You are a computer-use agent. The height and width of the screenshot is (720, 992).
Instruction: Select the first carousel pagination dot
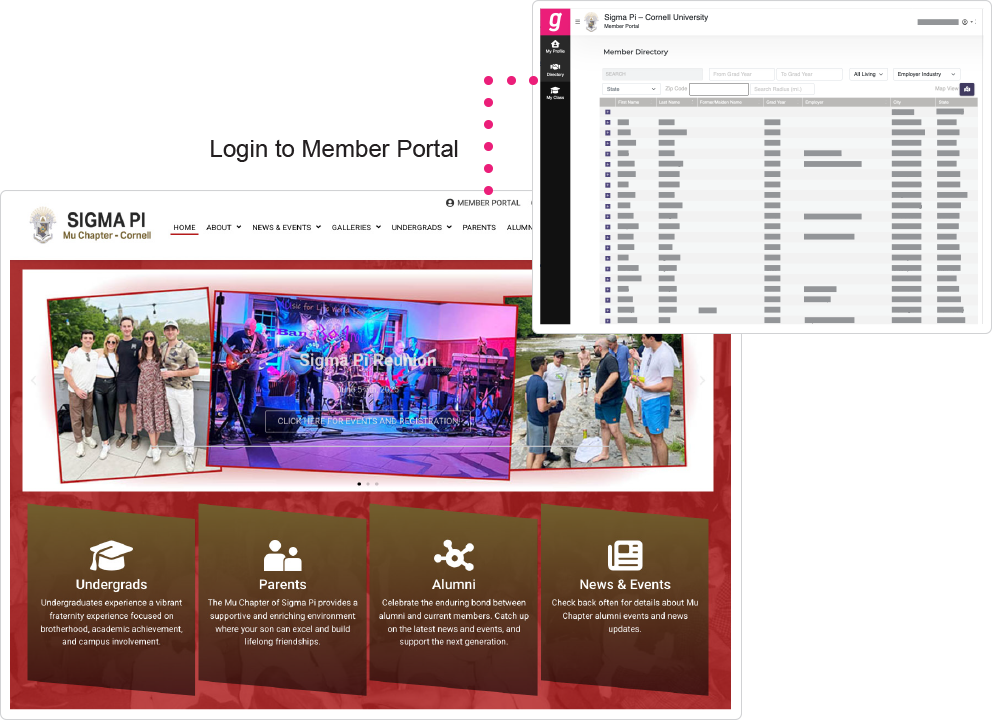point(359,484)
